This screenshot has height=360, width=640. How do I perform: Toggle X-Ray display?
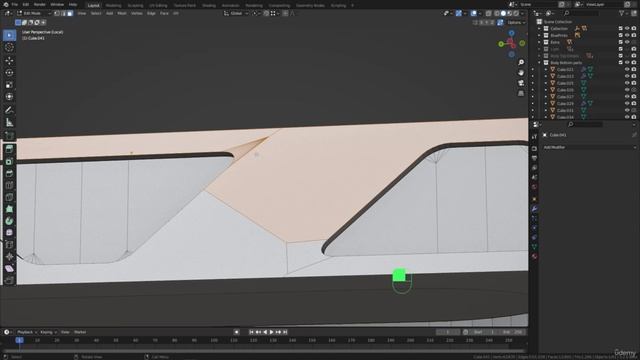[489, 13]
